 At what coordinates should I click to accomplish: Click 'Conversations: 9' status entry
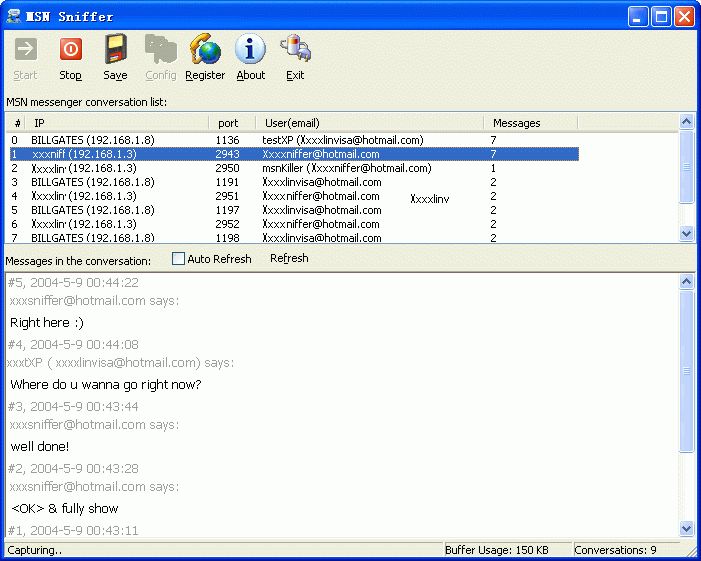[615, 550]
